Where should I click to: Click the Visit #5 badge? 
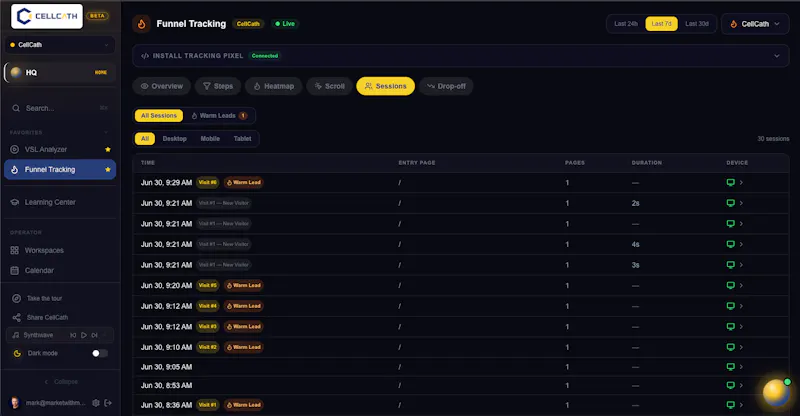click(x=208, y=286)
